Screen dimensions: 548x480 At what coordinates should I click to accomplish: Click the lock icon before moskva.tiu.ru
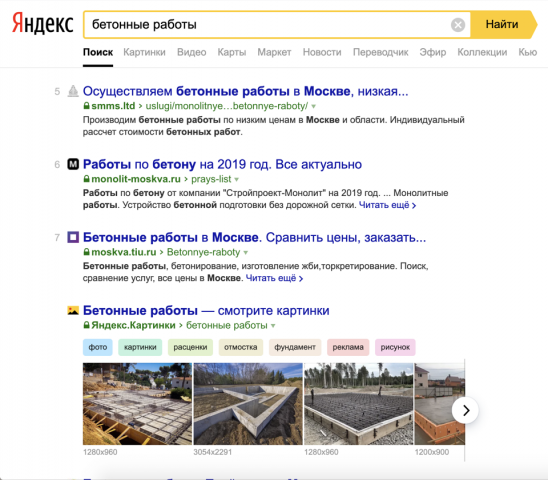[86, 252]
